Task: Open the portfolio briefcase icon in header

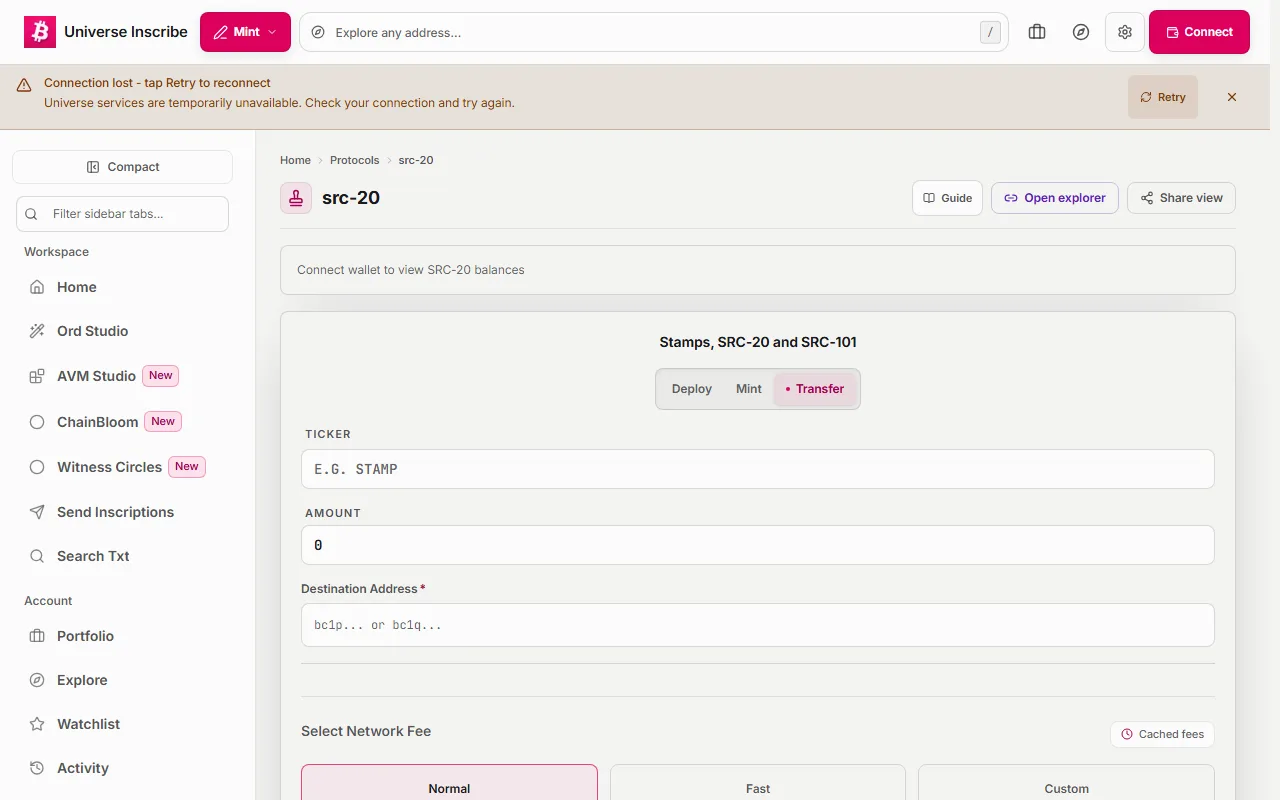Action: coord(1037,32)
